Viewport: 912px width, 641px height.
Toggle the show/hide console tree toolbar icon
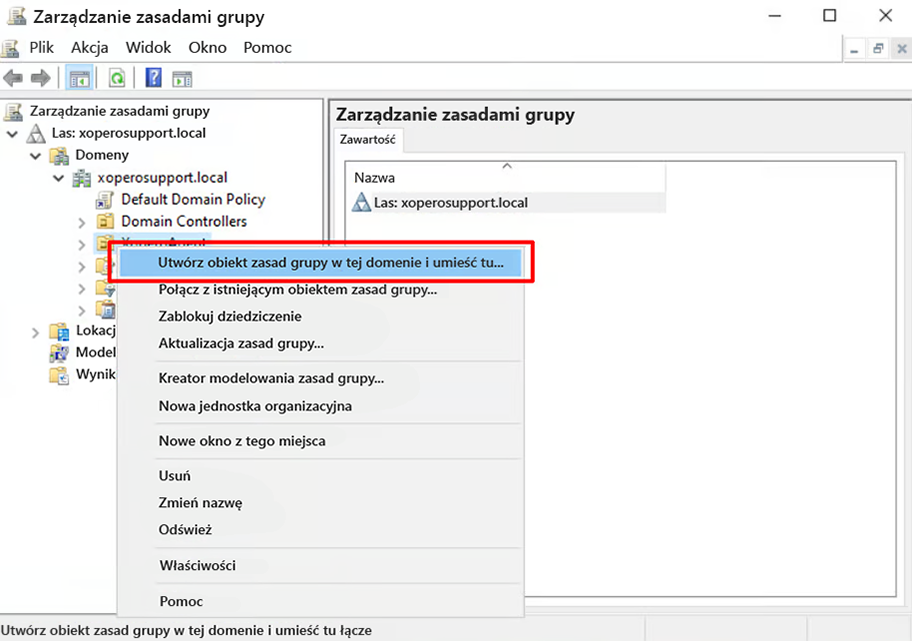[x=79, y=78]
